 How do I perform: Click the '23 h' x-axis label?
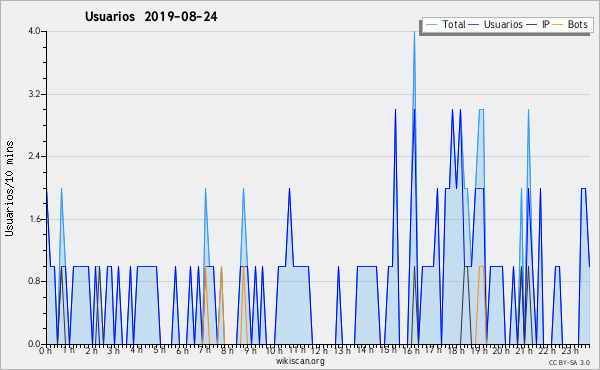(x=570, y=351)
